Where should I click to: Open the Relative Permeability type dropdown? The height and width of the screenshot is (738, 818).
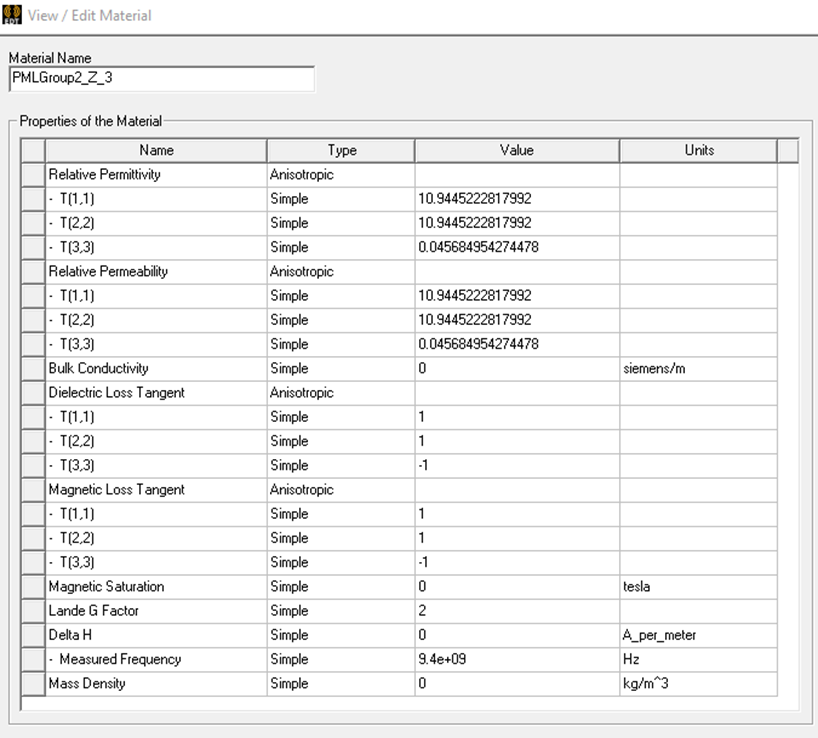point(340,272)
